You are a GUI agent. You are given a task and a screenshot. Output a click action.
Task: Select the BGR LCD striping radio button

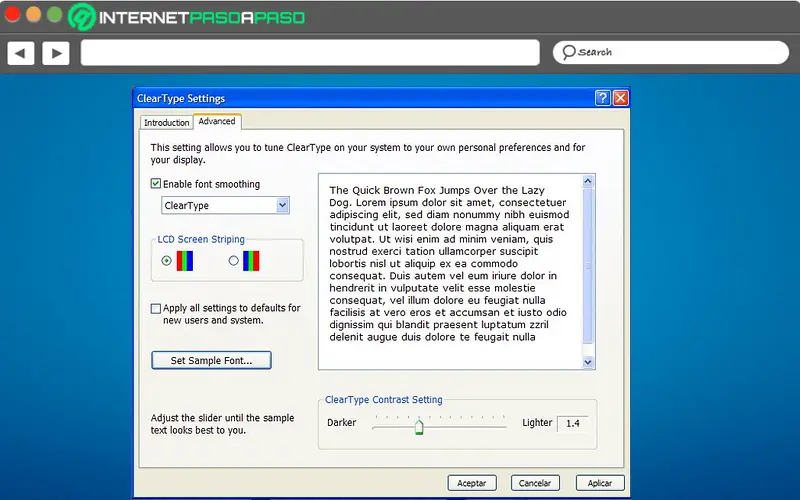tap(234, 261)
